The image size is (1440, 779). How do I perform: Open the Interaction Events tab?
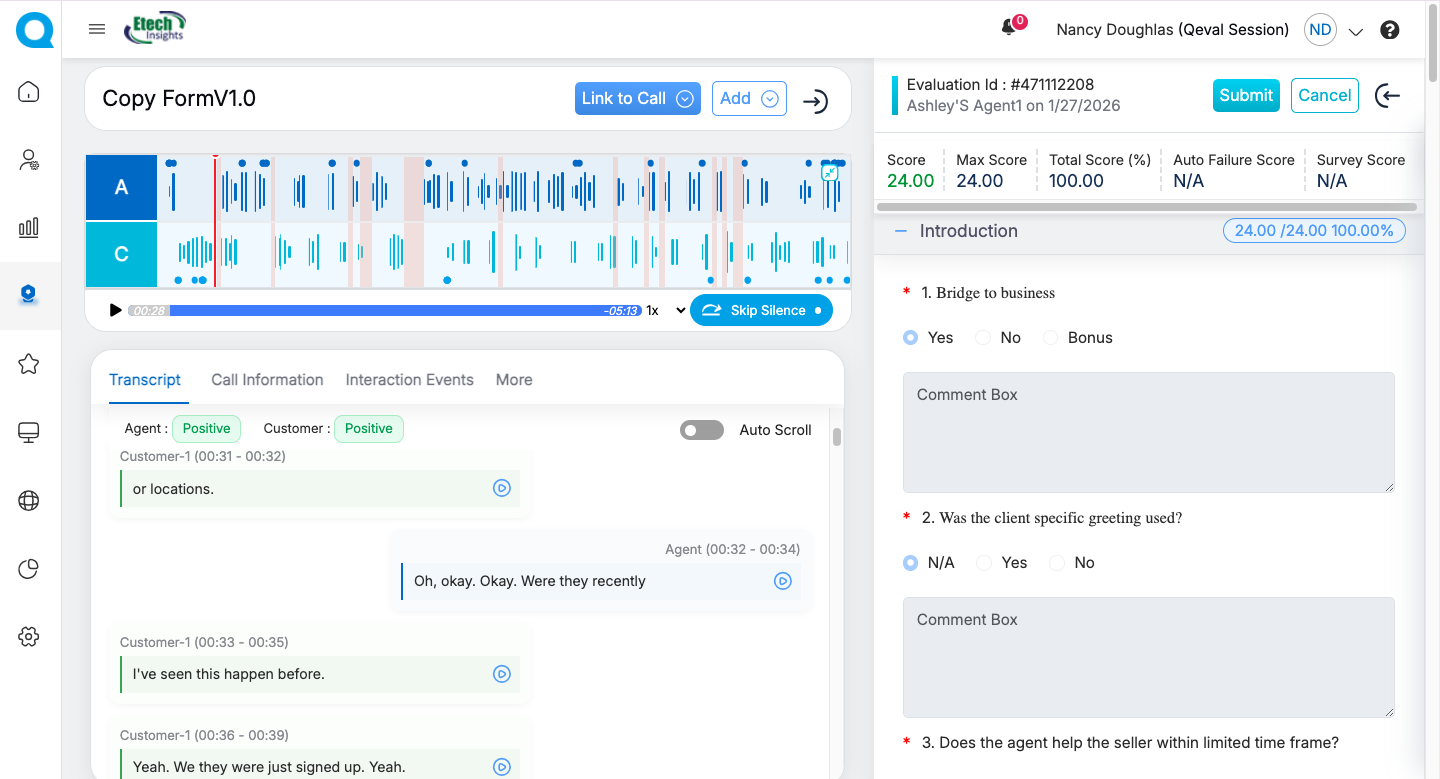pyautogui.click(x=409, y=380)
